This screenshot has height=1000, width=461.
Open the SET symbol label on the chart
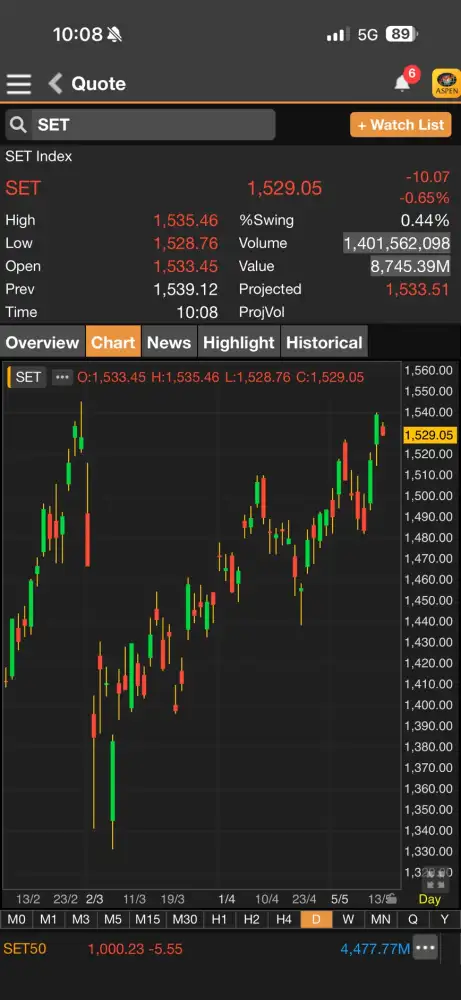point(27,377)
